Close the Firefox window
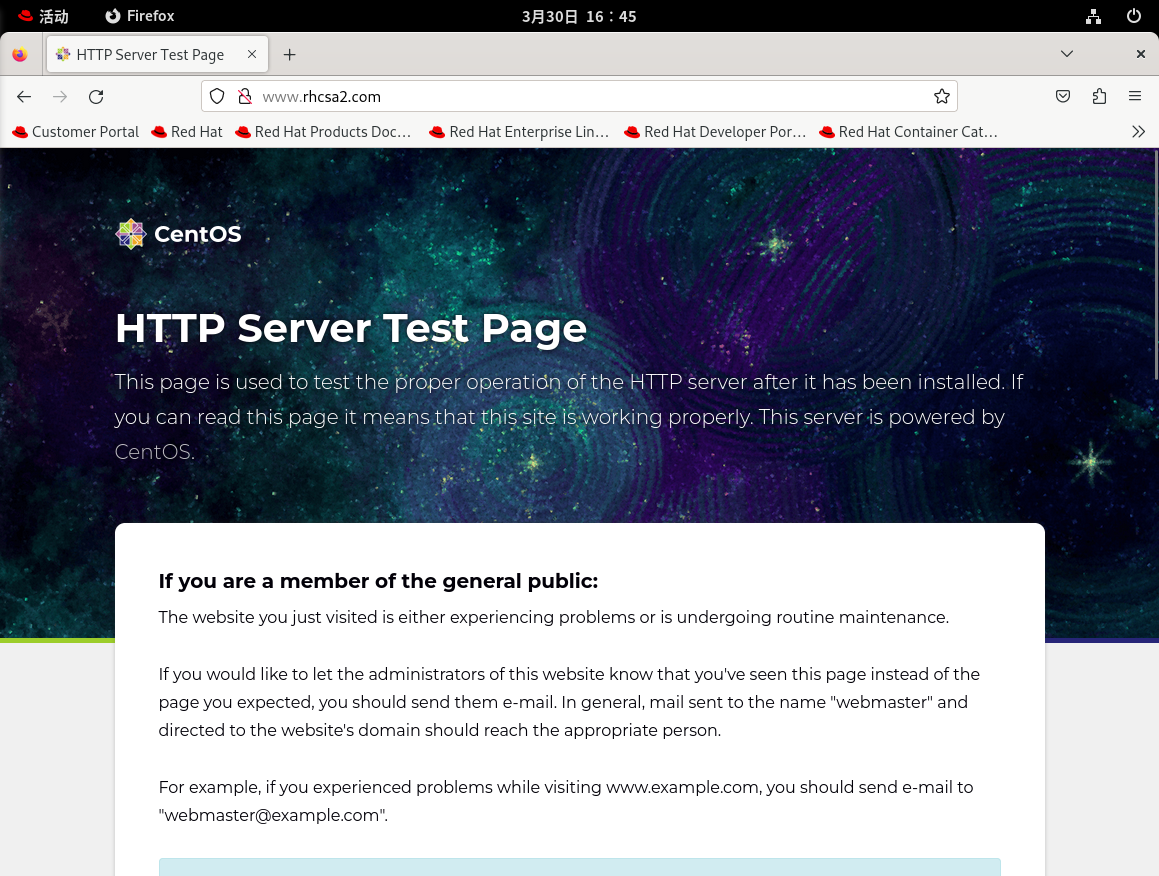Screen dimensions: 1159x876 [x=1141, y=54]
